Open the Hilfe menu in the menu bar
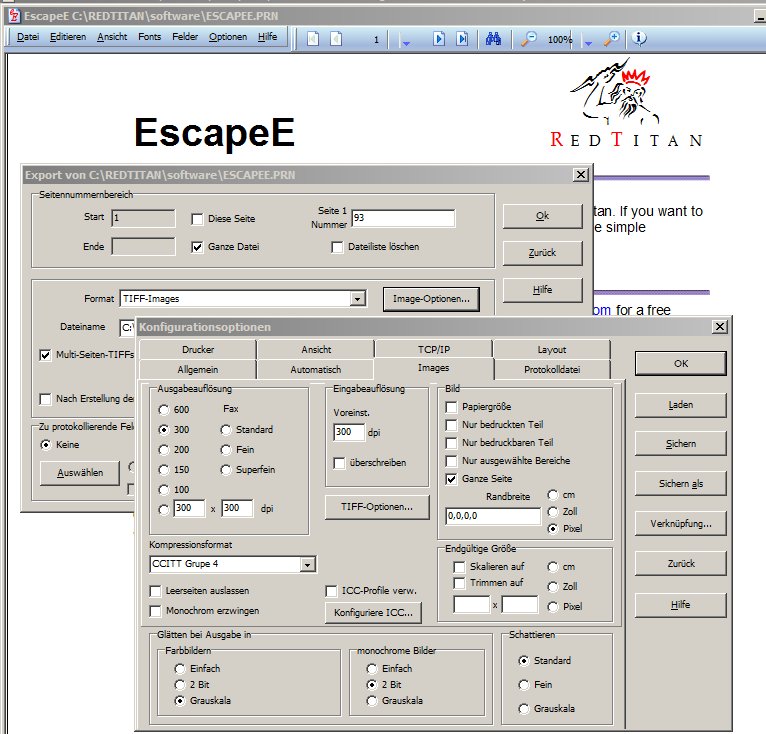The height and width of the screenshot is (734, 766). click(x=267, y=37)
